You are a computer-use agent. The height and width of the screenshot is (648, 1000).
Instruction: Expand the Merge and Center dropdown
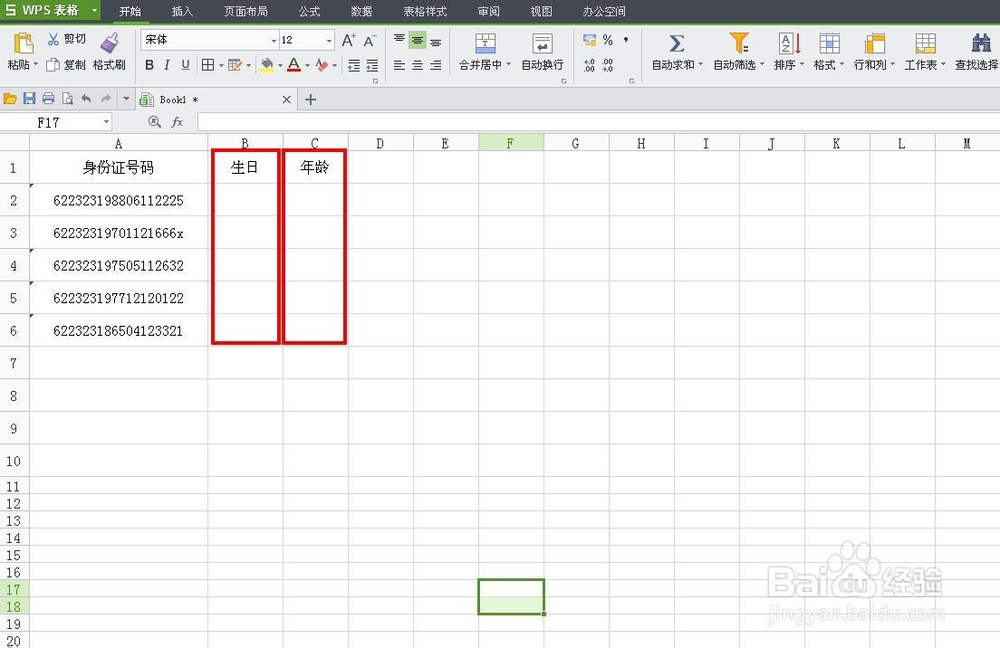pyautogui.click(x=508, y=64)
